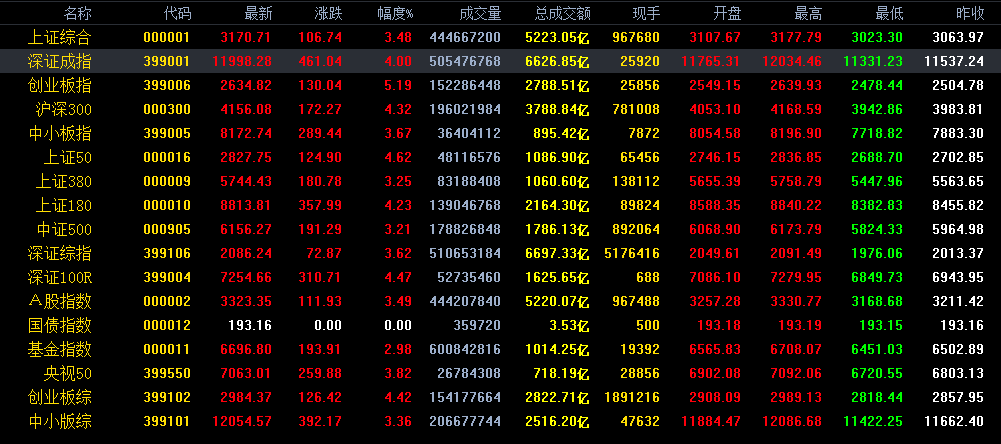The width and height of the screenshot is (1001, 444).
Task: Select code 399106 for 深证综指
Action: coord(167,254)
